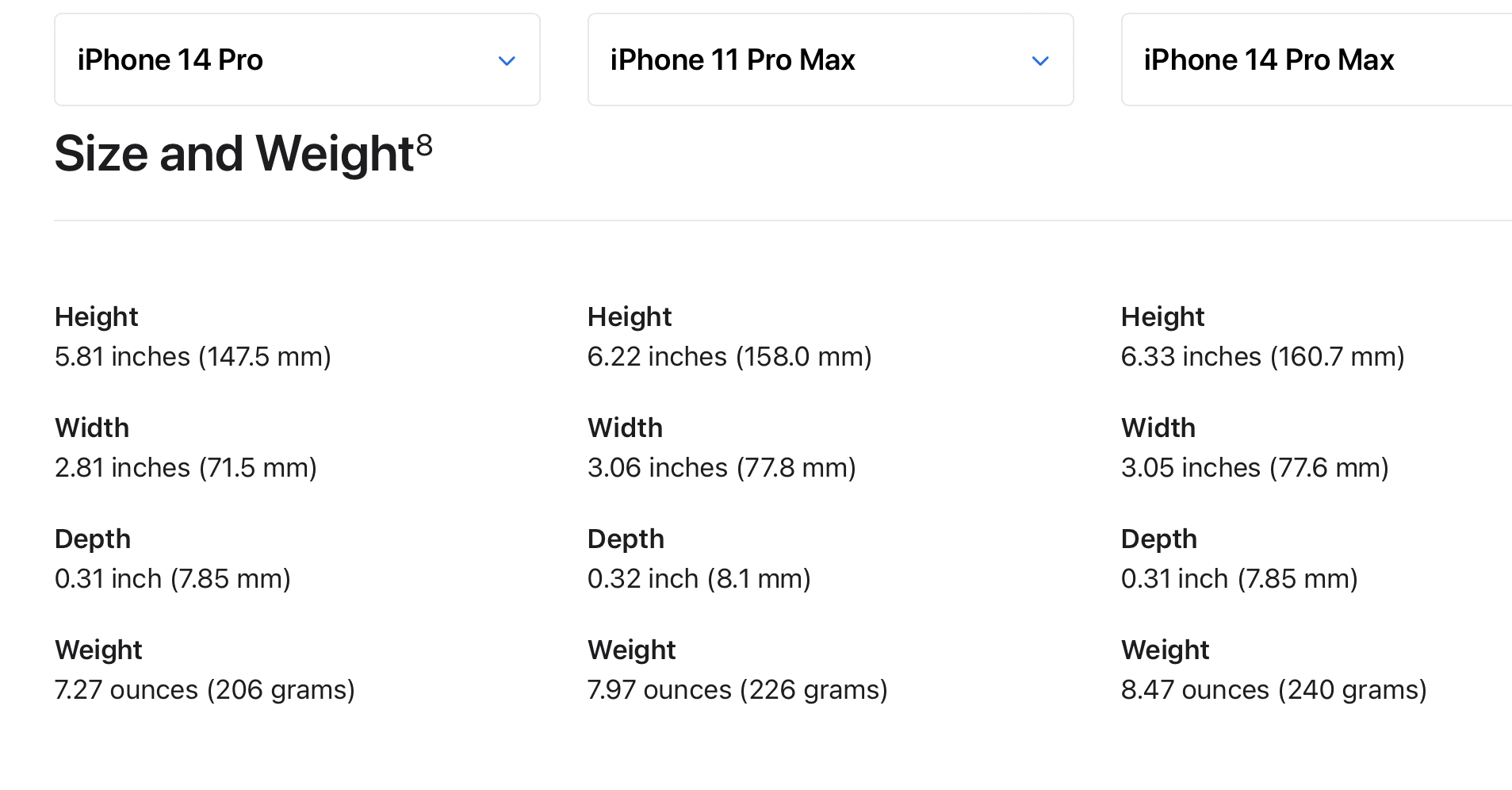Open the iPhone 14 Pro Max model dropdown
Screen dimensions: 1512x790
(x=1317, y=59)
